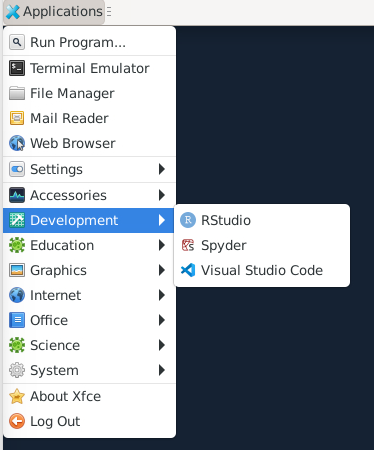Click the Spyder red web icon
Screen dimensions: 374x450
pyautogui.click(x=188, y=245)
